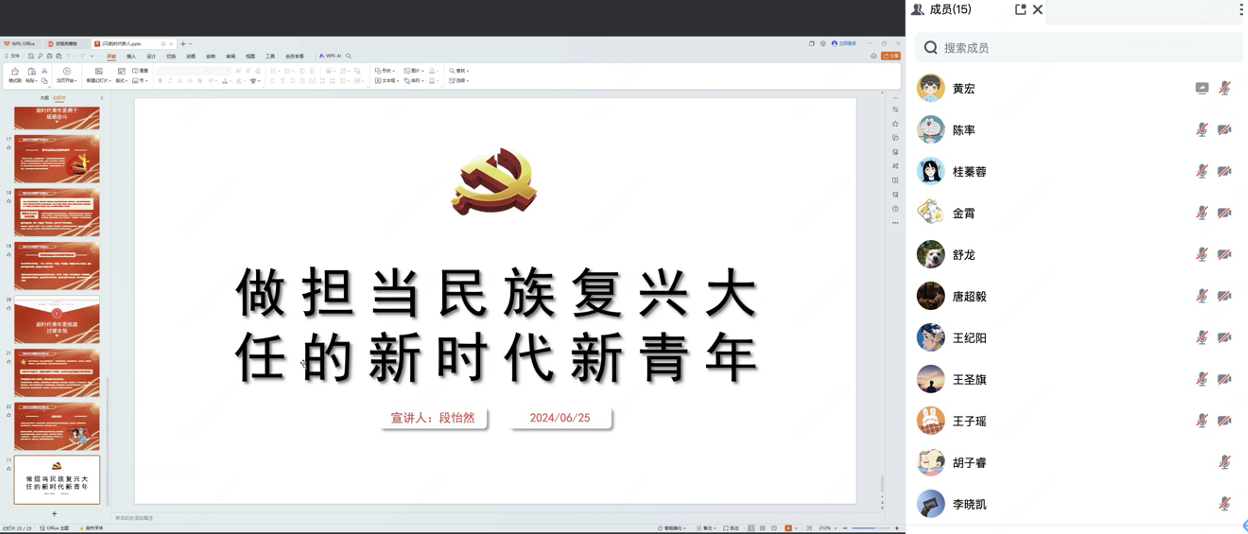Click the search magnifier in member search

point(931,48)
